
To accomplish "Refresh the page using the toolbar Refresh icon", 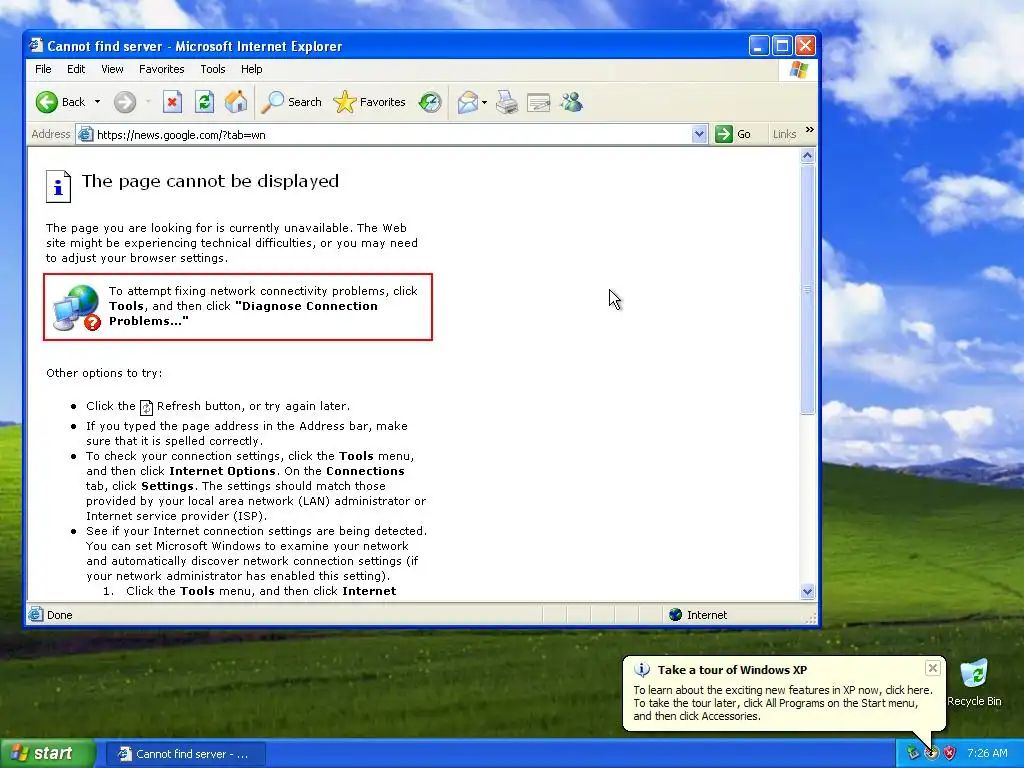I will [x=204, y=102].
